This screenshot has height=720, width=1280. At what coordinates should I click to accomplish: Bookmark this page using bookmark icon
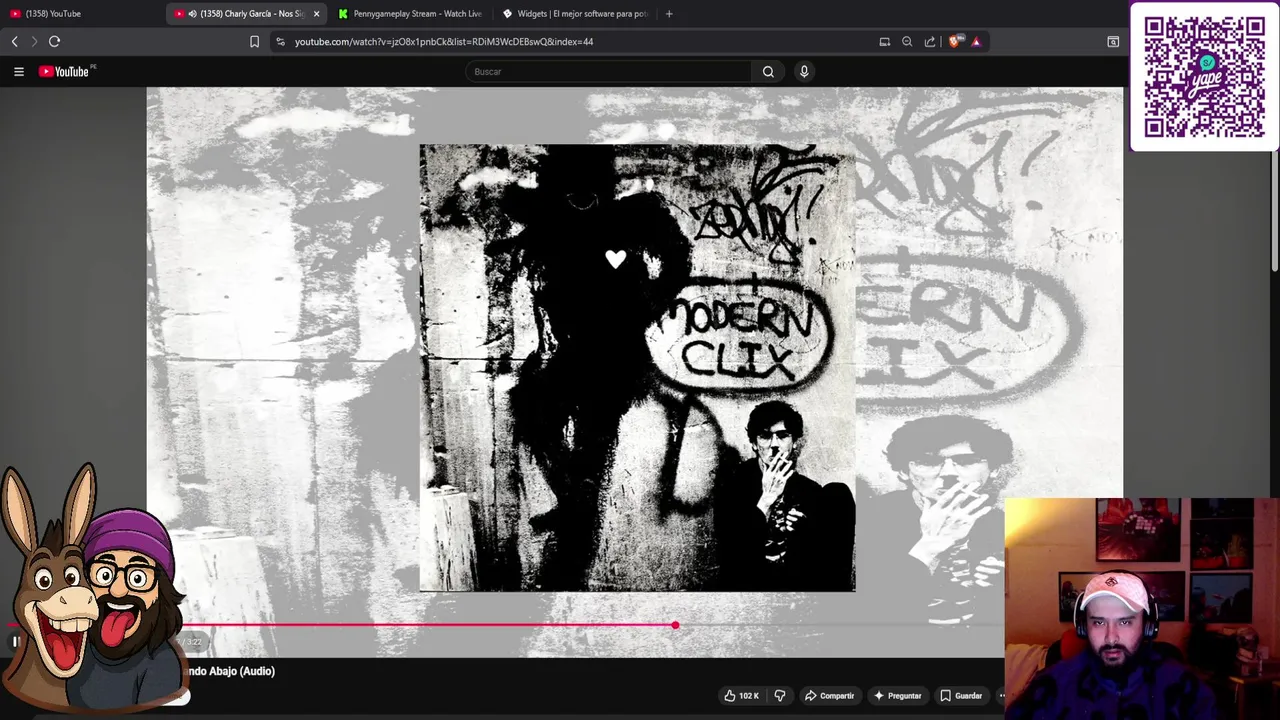254,41
